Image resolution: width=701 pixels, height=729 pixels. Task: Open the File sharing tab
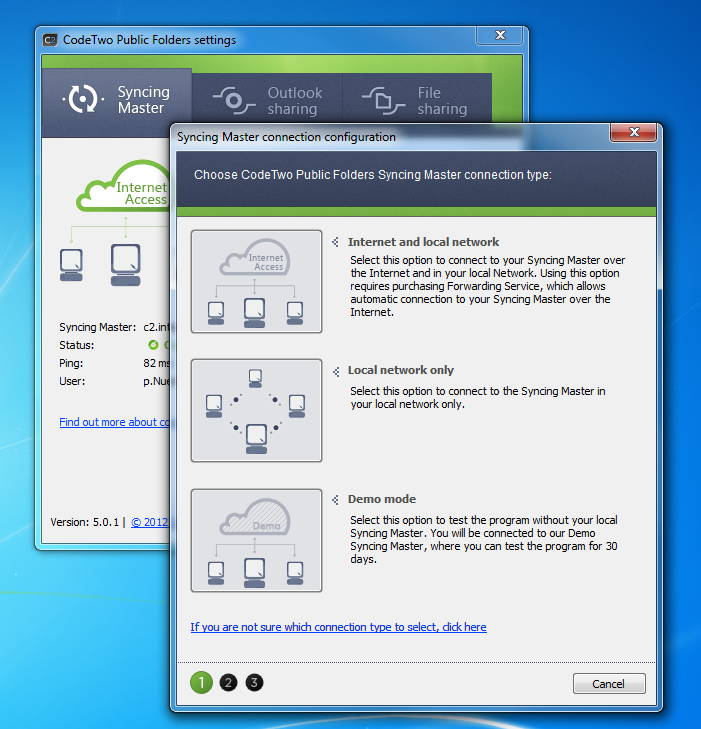[x=417, y=99]
